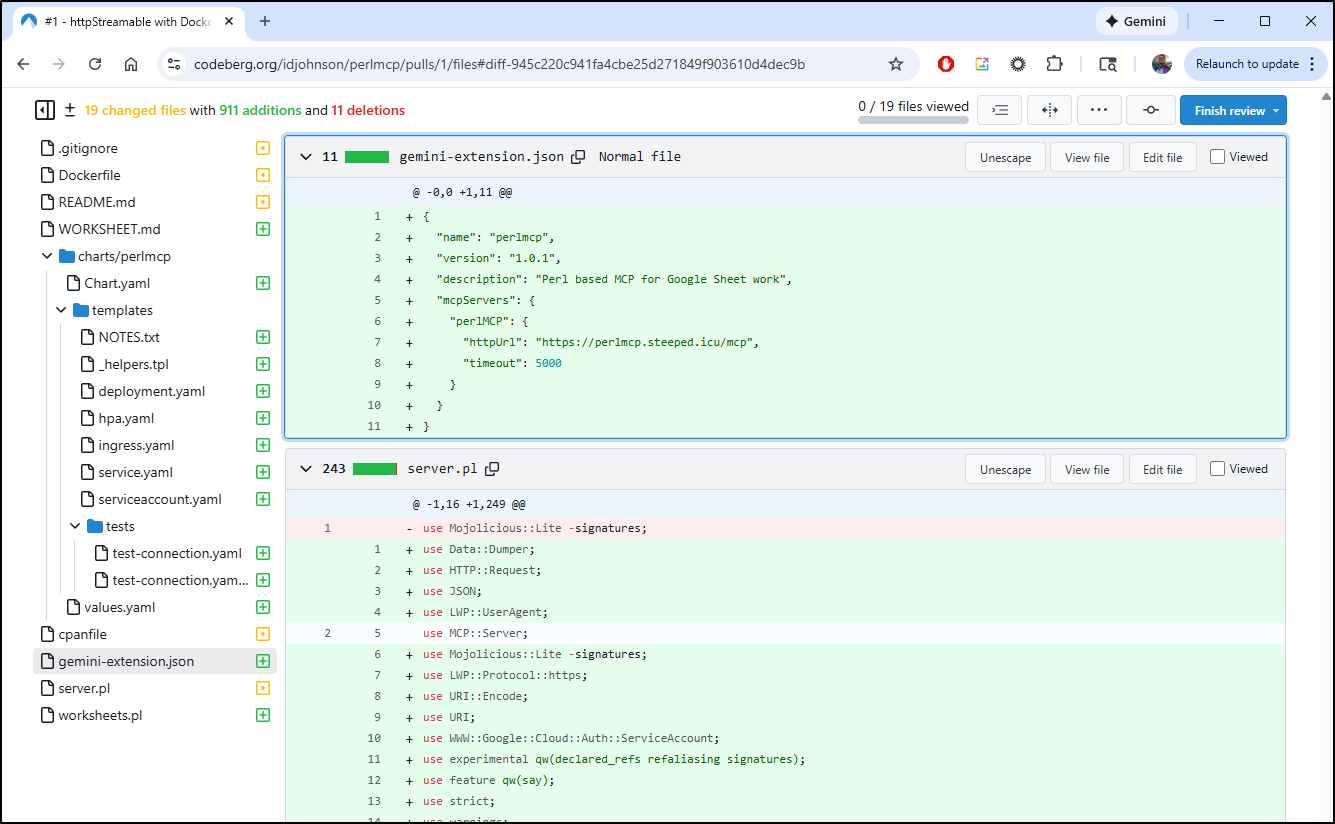Bookmark this page with star icon

[x=896, y=64]
